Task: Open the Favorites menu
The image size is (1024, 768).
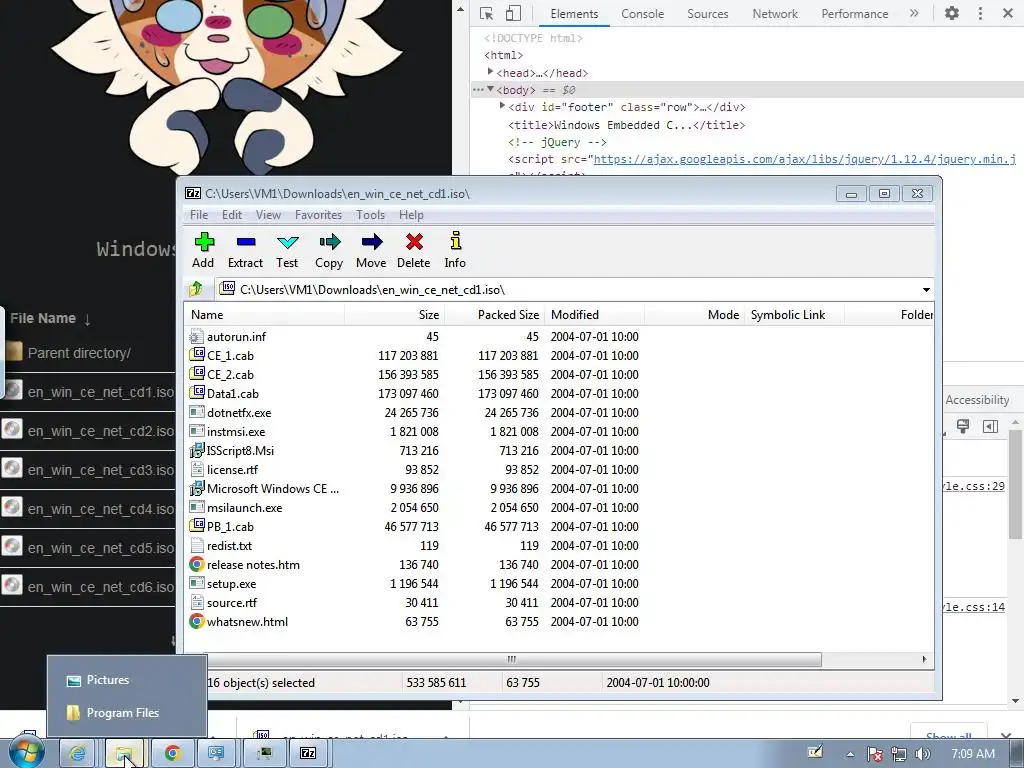Action: coord(318,215)
